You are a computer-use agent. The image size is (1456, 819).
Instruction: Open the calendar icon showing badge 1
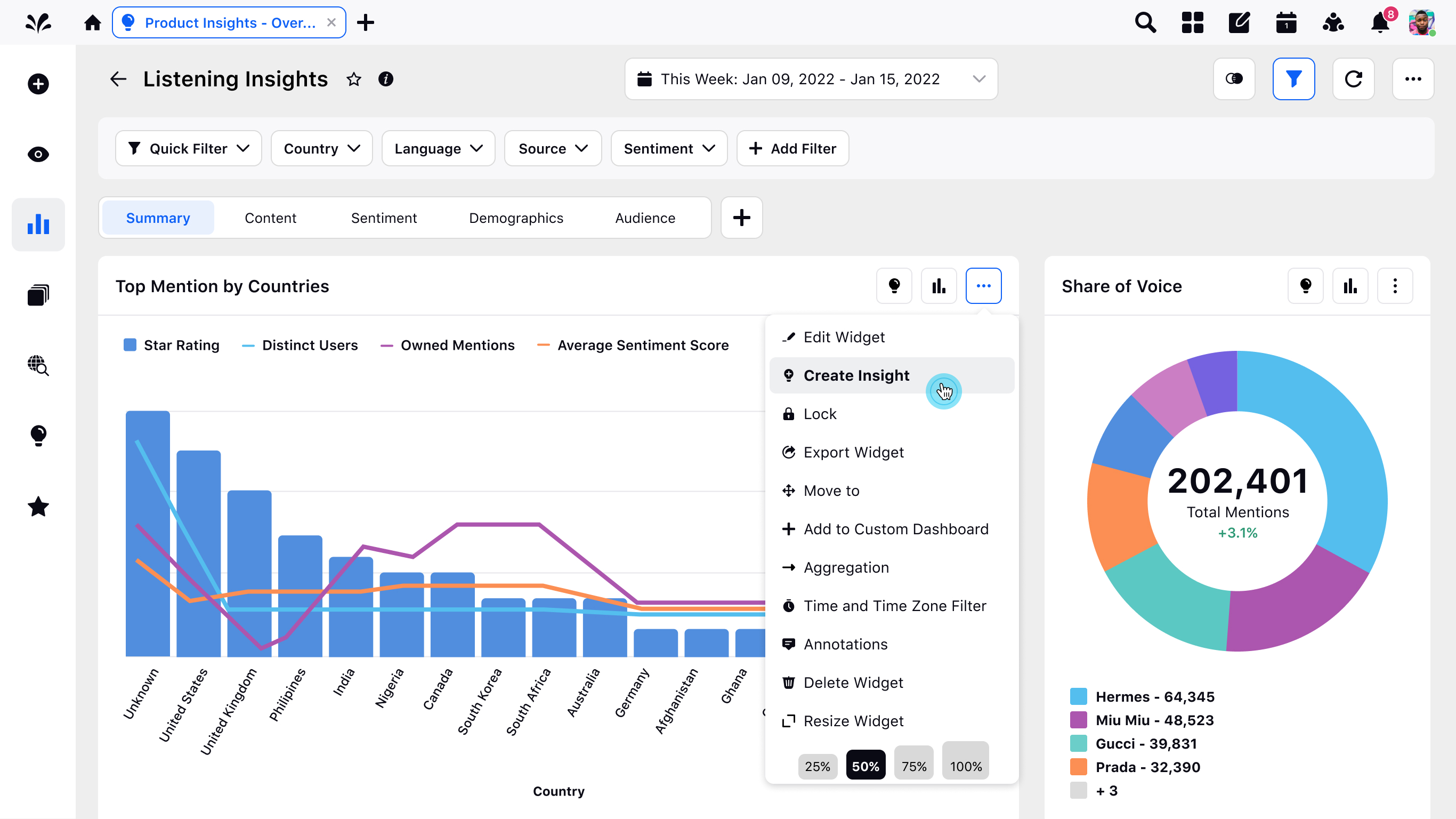(1285, 22)
